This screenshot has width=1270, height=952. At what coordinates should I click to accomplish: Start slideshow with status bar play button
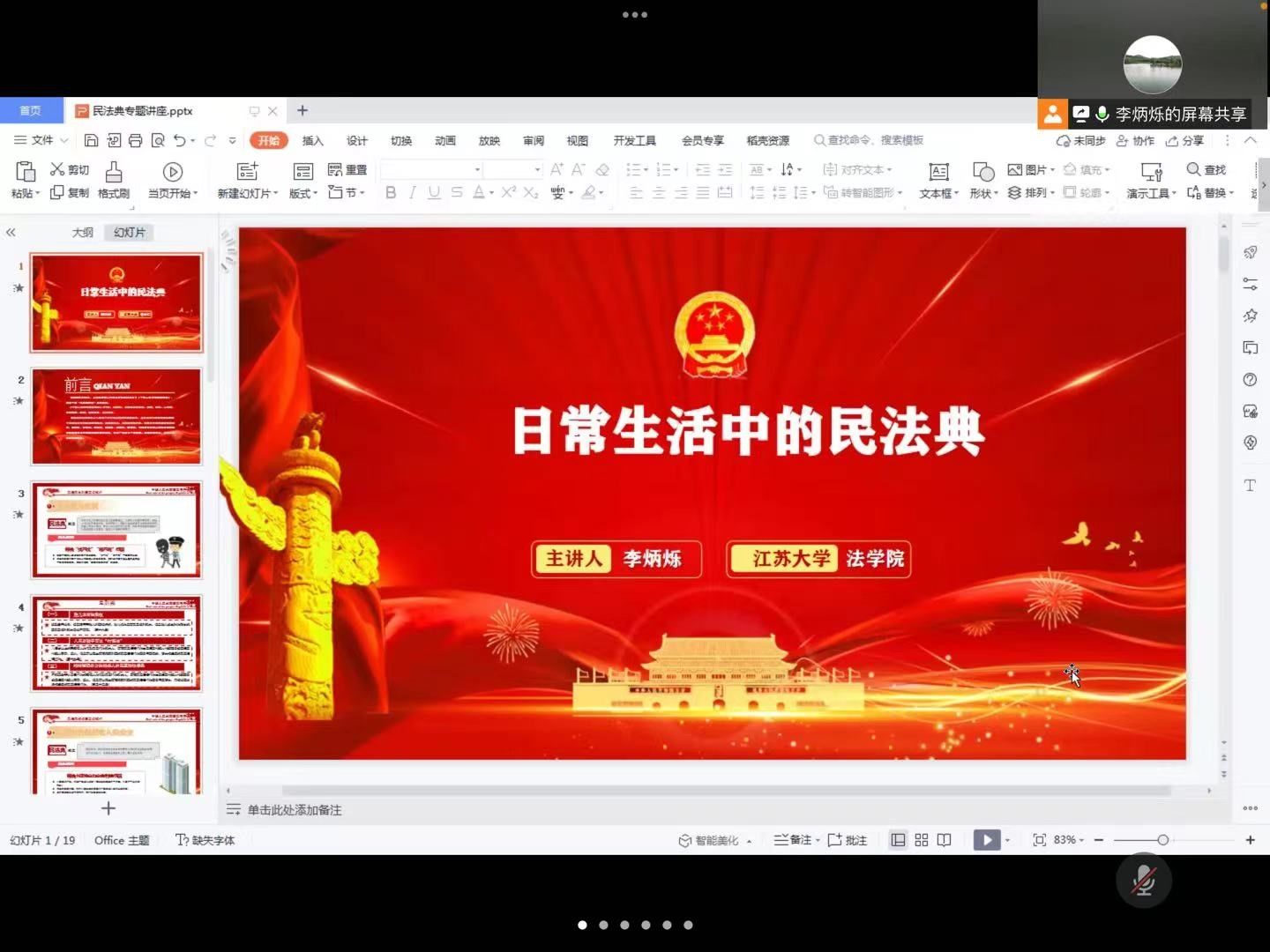pyautogui.click(x=986, y=840)
